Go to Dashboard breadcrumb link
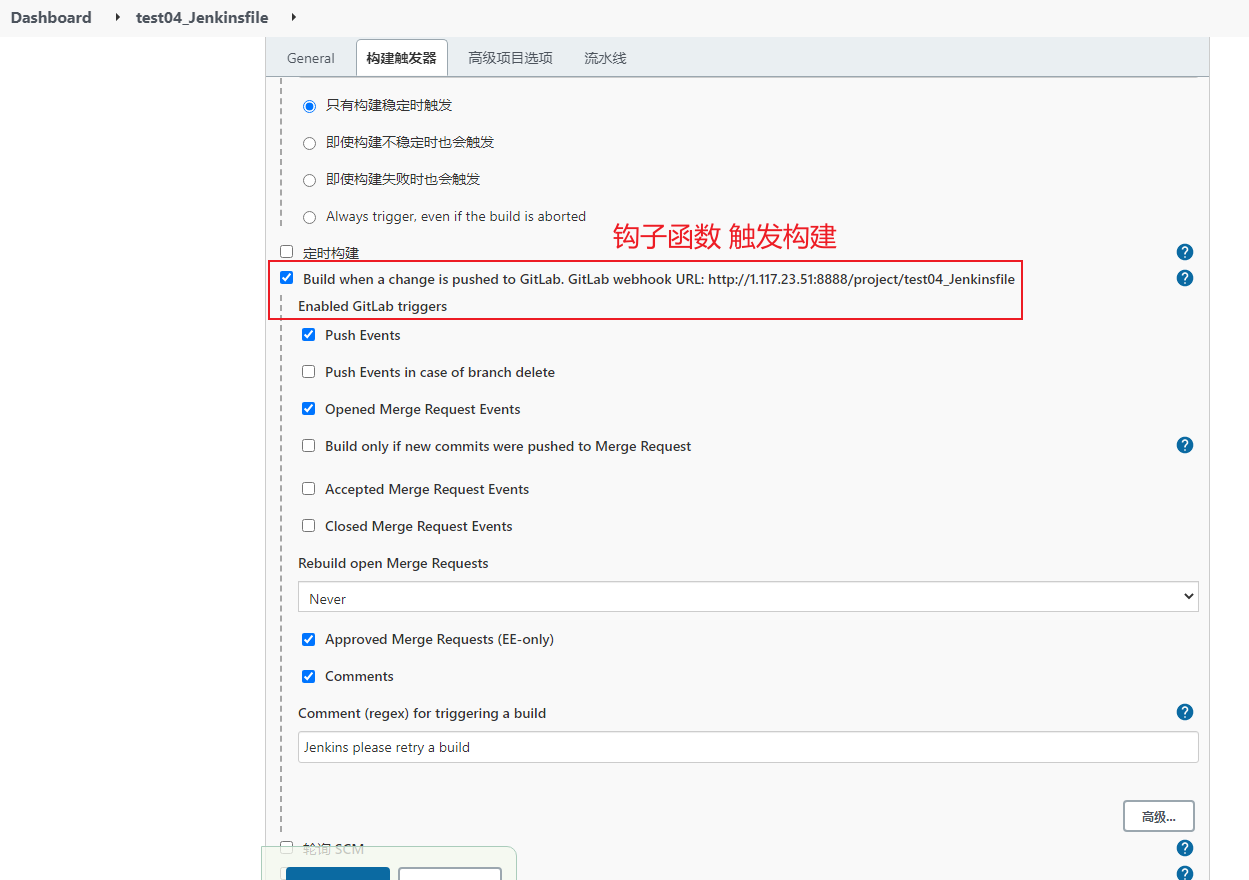The image size is (1249, 880). point(51,17)
